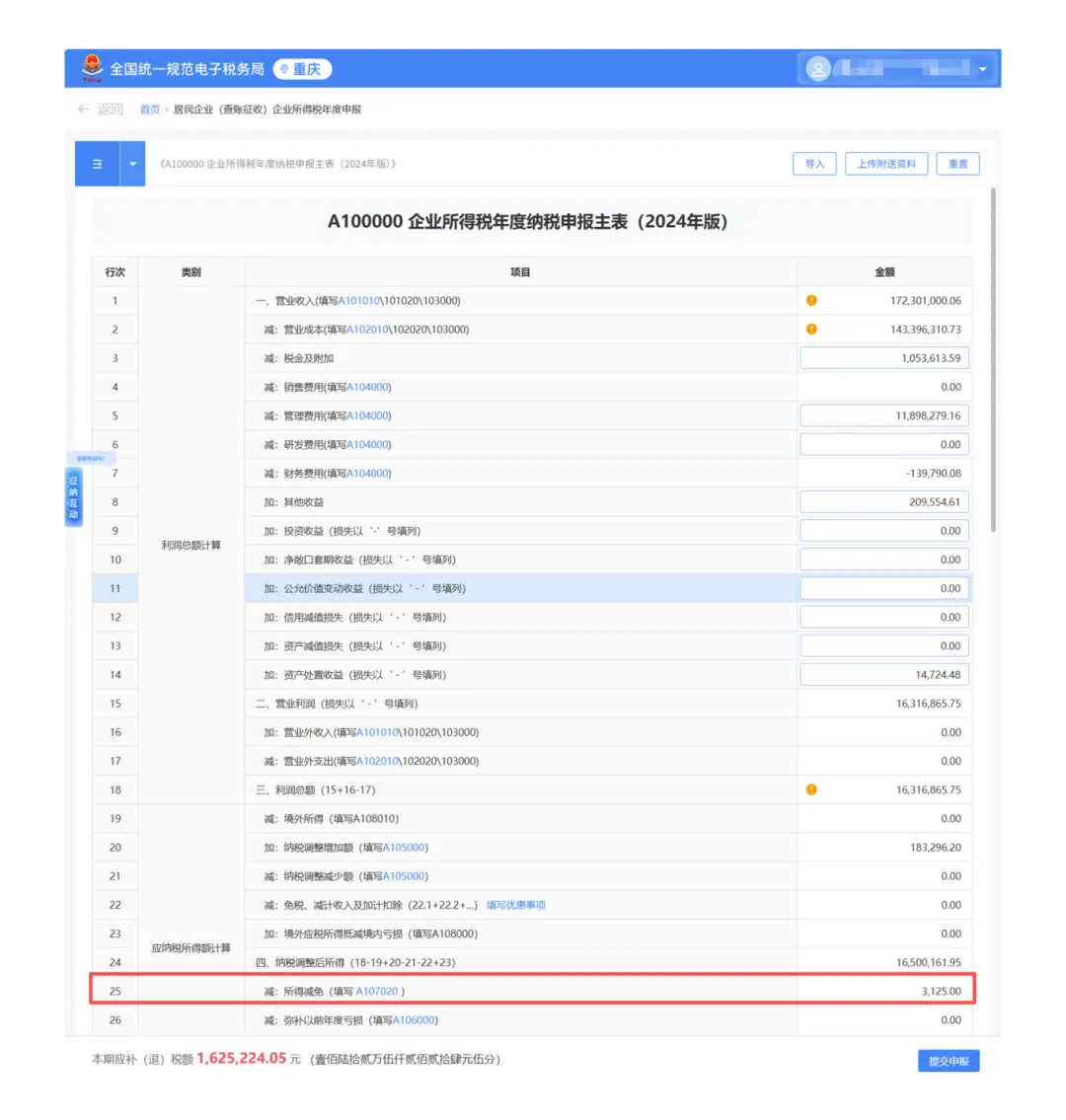Screen dimensions: 1066x1120
Task: Open A105000 link in 纳税调整减少额 row
Action: [404, 875]
